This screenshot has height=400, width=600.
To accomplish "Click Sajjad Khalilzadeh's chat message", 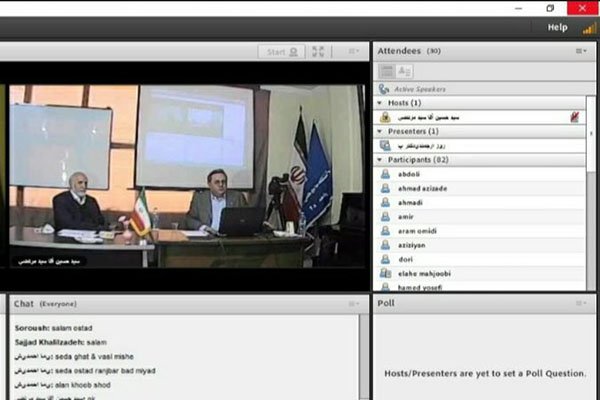I will (x=60, y=342).
